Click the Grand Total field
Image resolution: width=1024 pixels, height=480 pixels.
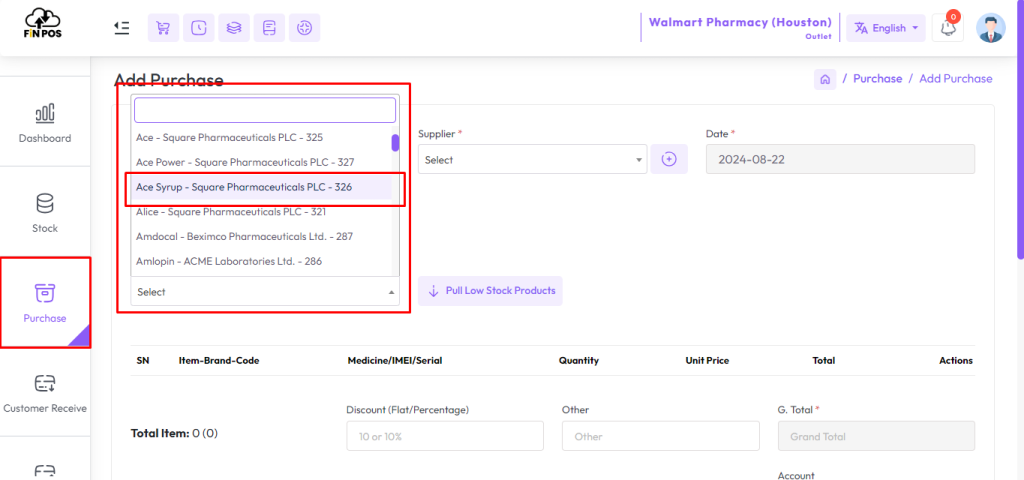click(876, 436)
